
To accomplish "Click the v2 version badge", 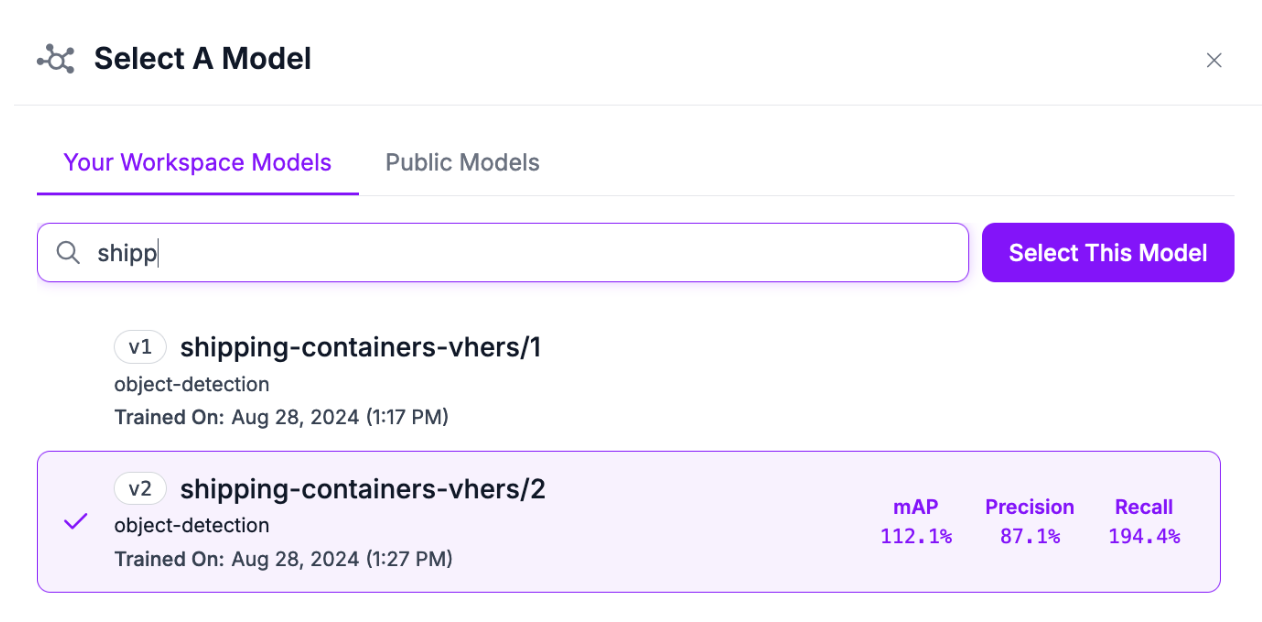I will pyautogui.click(x=140, y=489).
